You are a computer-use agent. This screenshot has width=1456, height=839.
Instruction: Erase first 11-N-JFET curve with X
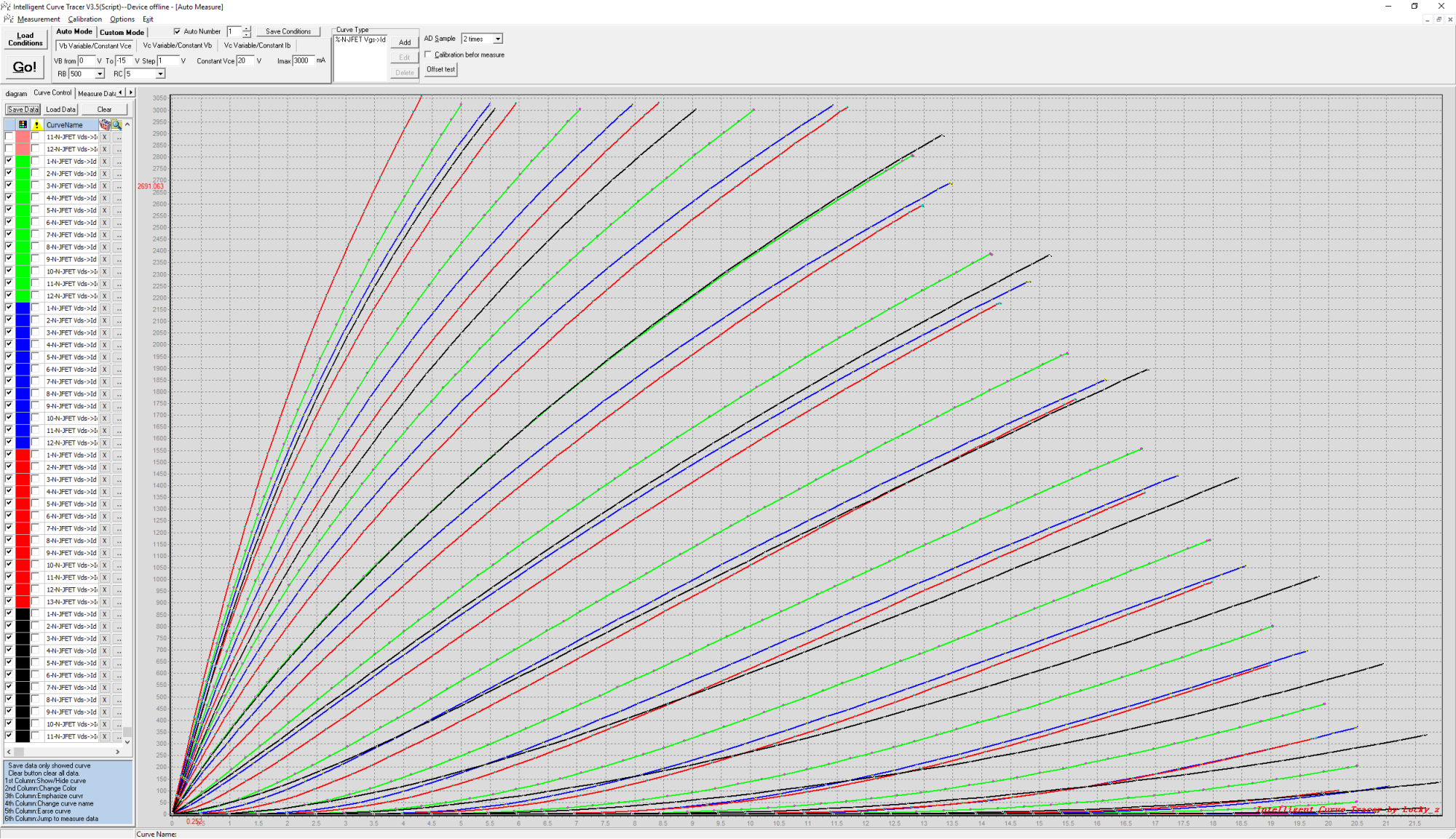click(x=105, y=137)
